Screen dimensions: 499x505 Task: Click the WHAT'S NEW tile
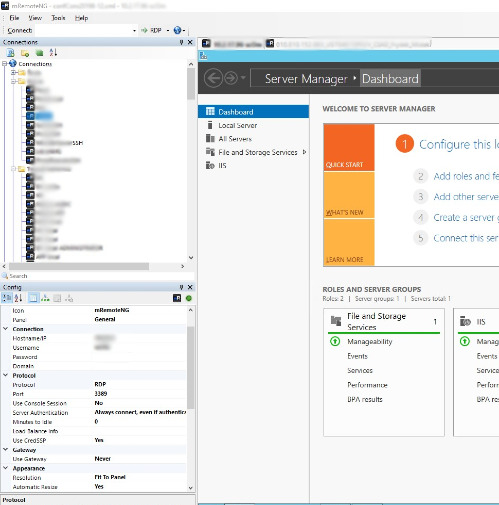[x=349, y=195]
